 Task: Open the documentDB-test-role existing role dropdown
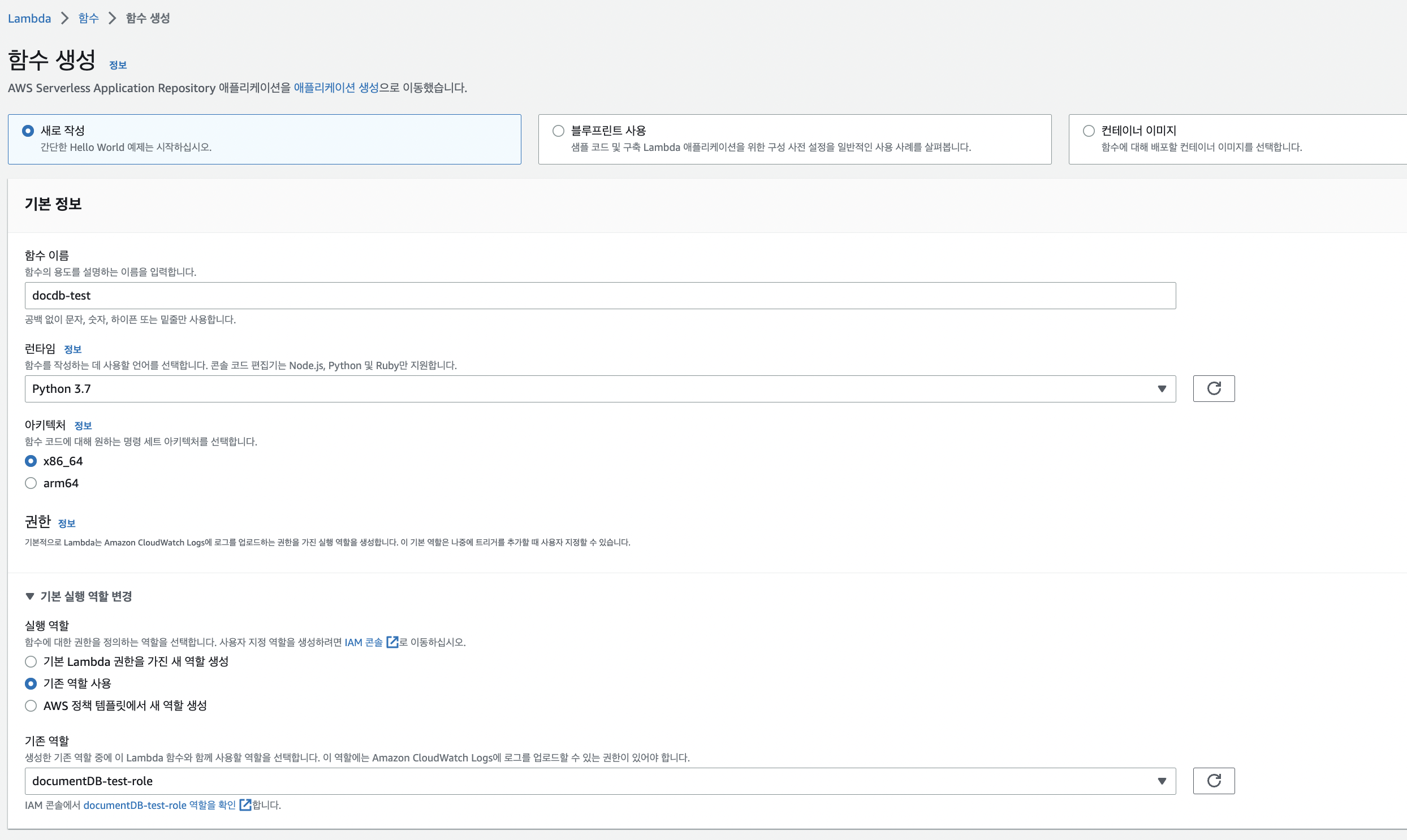click(599, 781)
